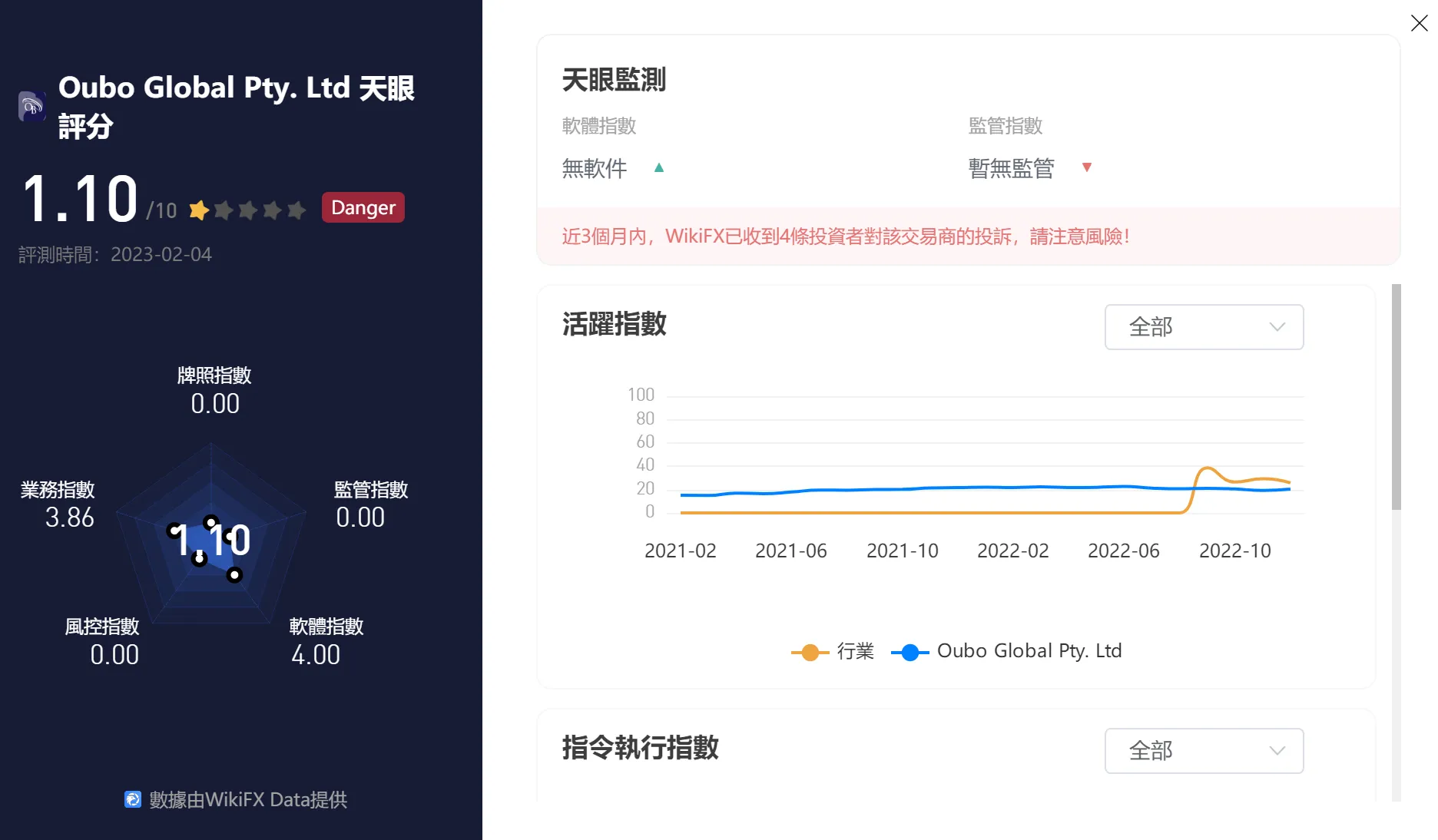1438x840 pixels.
Task: Toggle the Oubo Global Pty. Ltd legend series
Action: (x=1006, y=652)
